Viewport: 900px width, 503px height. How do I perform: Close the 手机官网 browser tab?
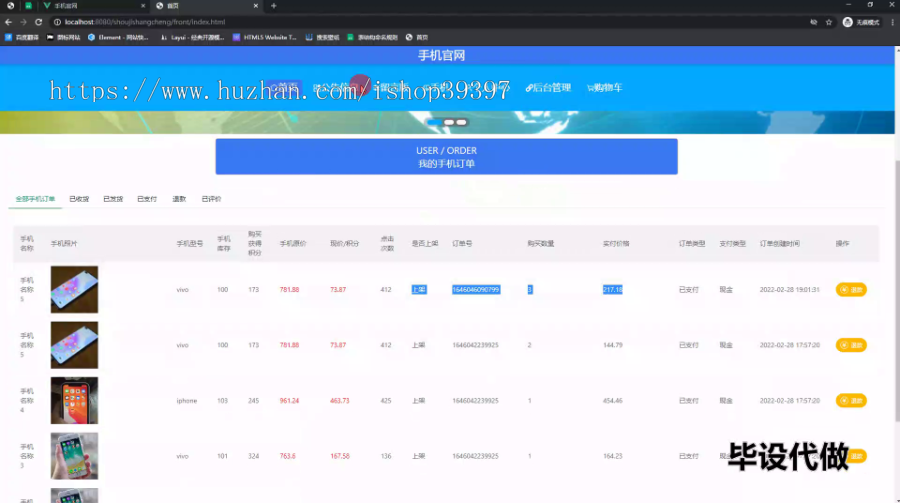[x=143, y=6]
